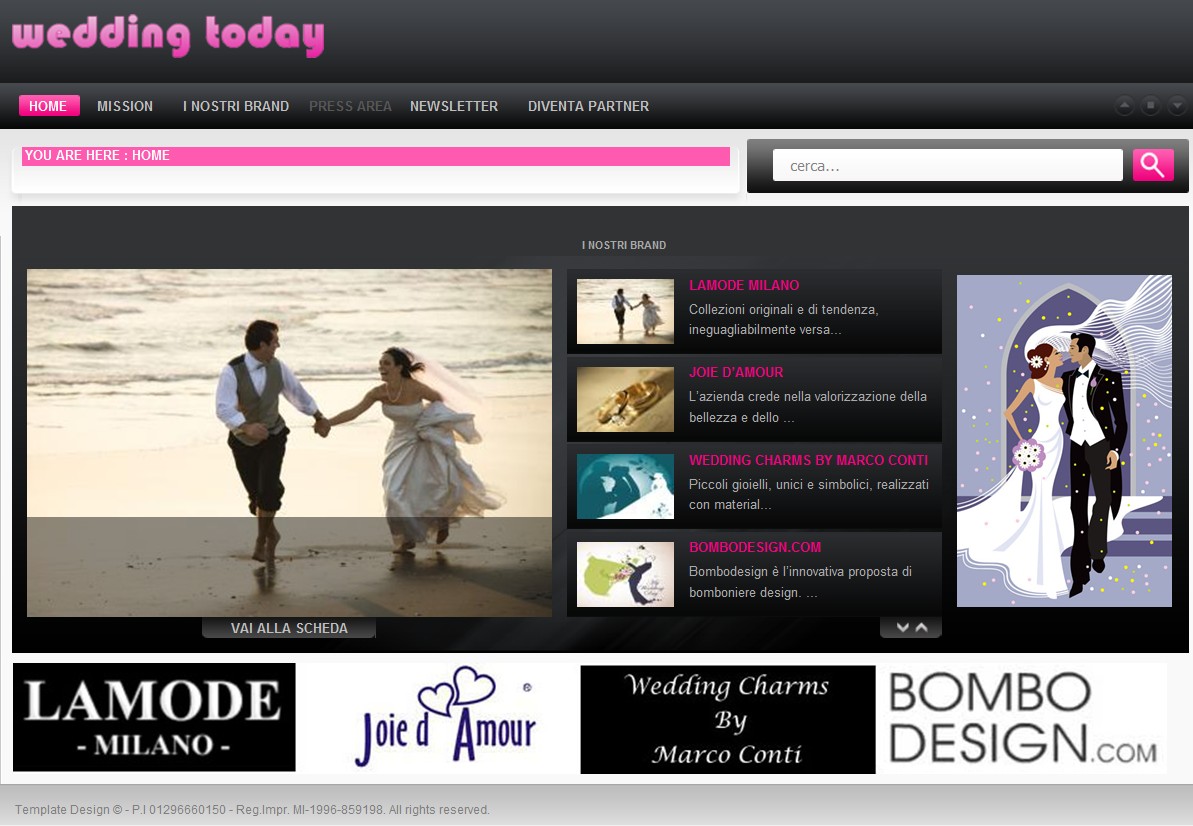Select the wedding rings thumbnail
Viewport: 1193px width, 826px height.
click(625, 399)
